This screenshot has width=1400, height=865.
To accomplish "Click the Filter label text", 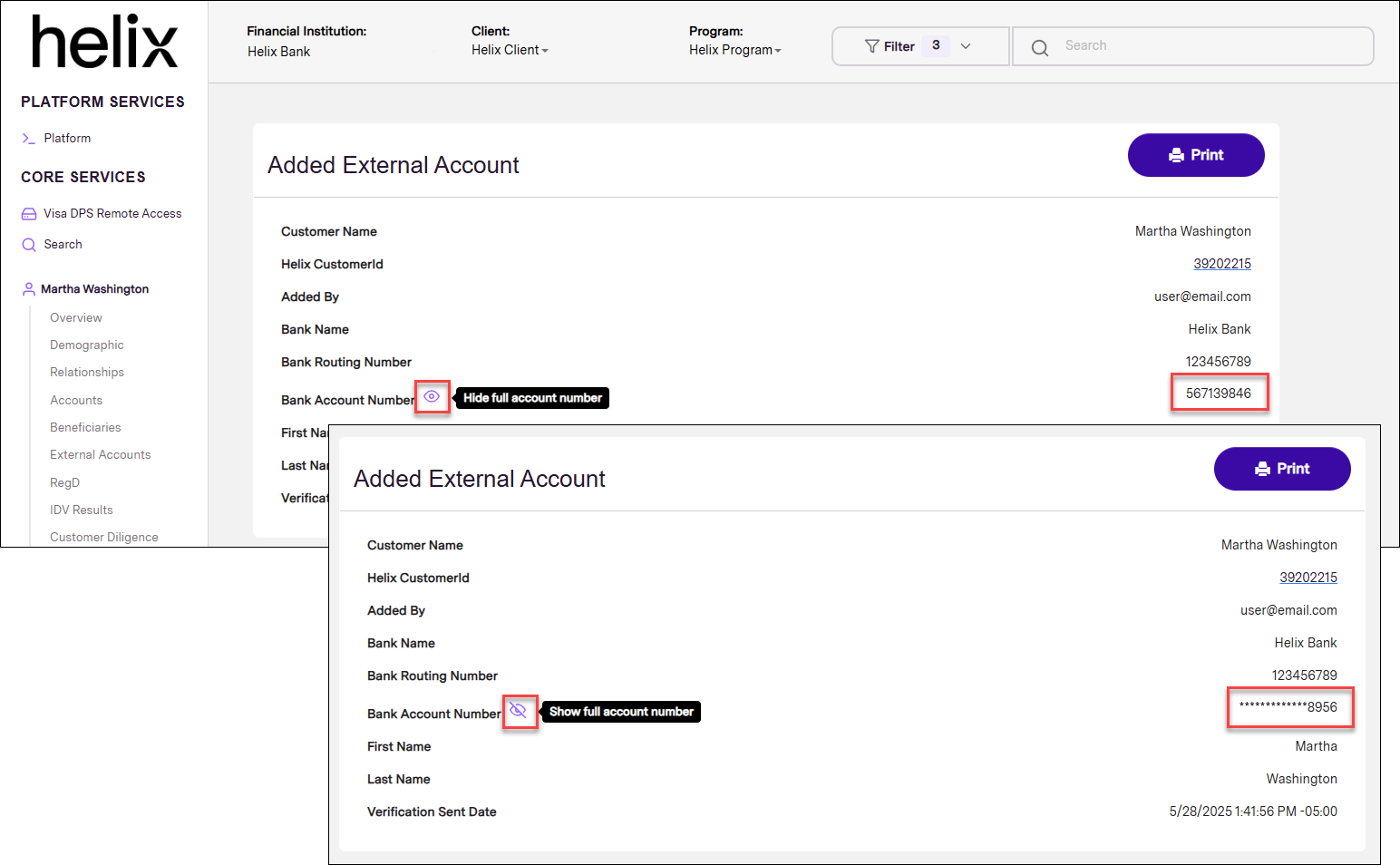I will pos(899,46).
